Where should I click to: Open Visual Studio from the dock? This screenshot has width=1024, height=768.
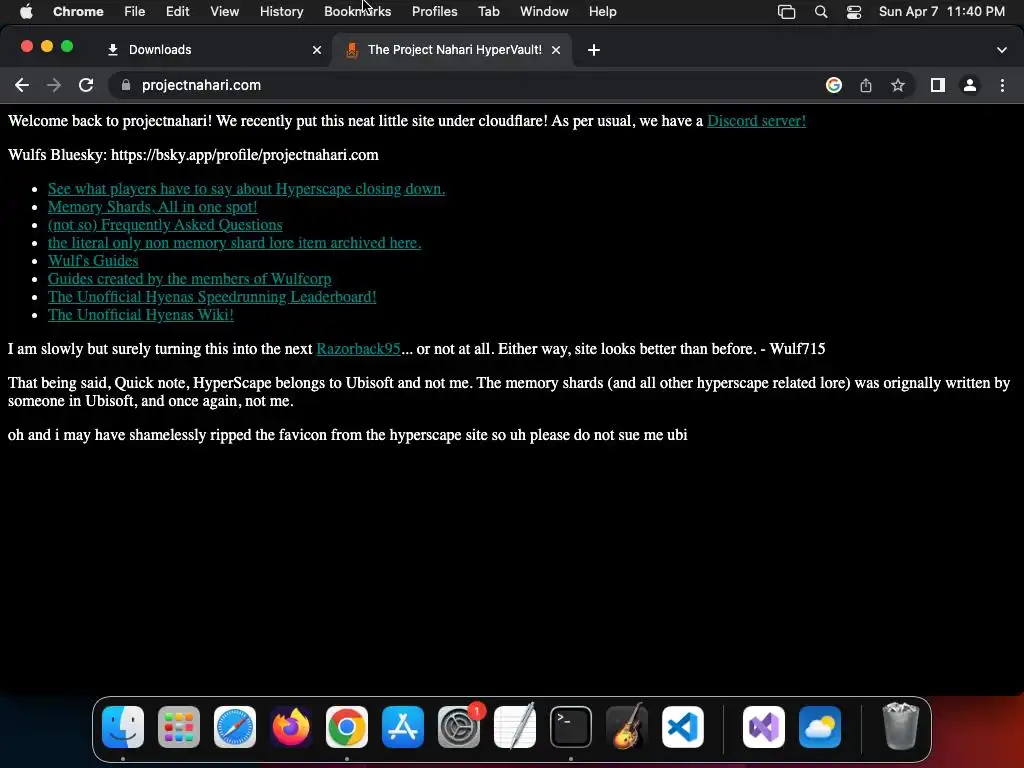(x=764, y=727)
